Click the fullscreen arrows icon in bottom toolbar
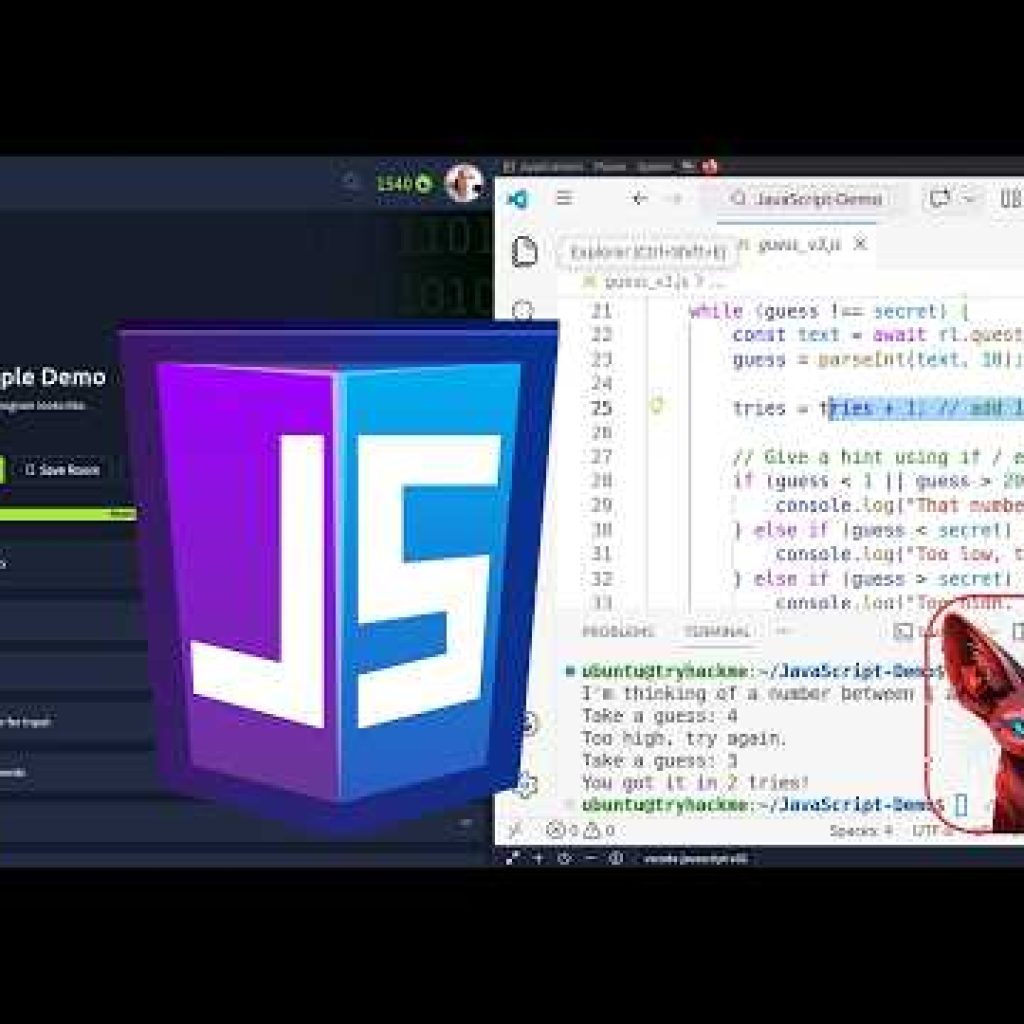The width and height of the screenshot is (1024, 1024). coord(513,858)
